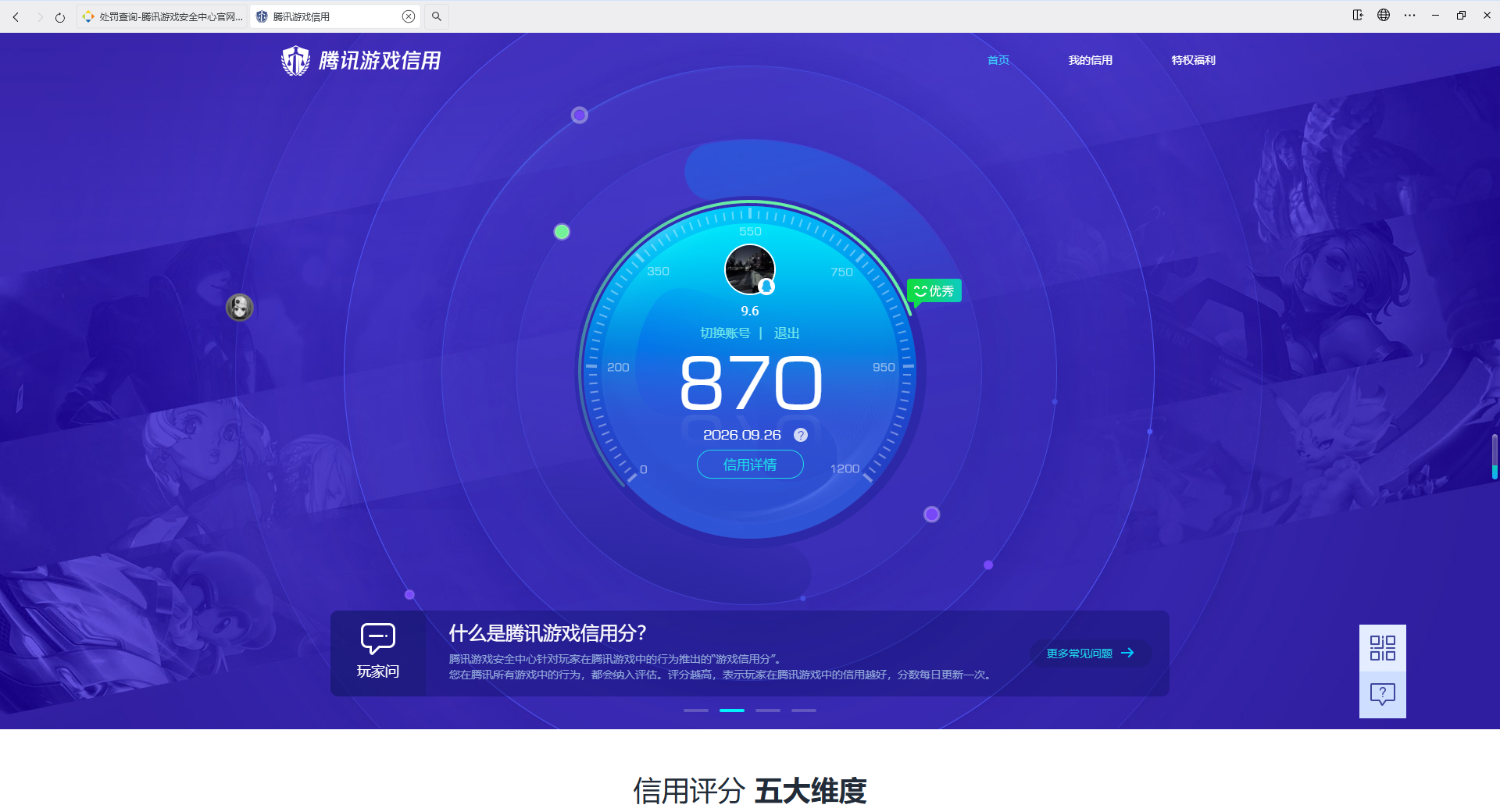The image size is (1500, 812).
Task: Click the browser back arrow
Action: (x=16, y=16)
